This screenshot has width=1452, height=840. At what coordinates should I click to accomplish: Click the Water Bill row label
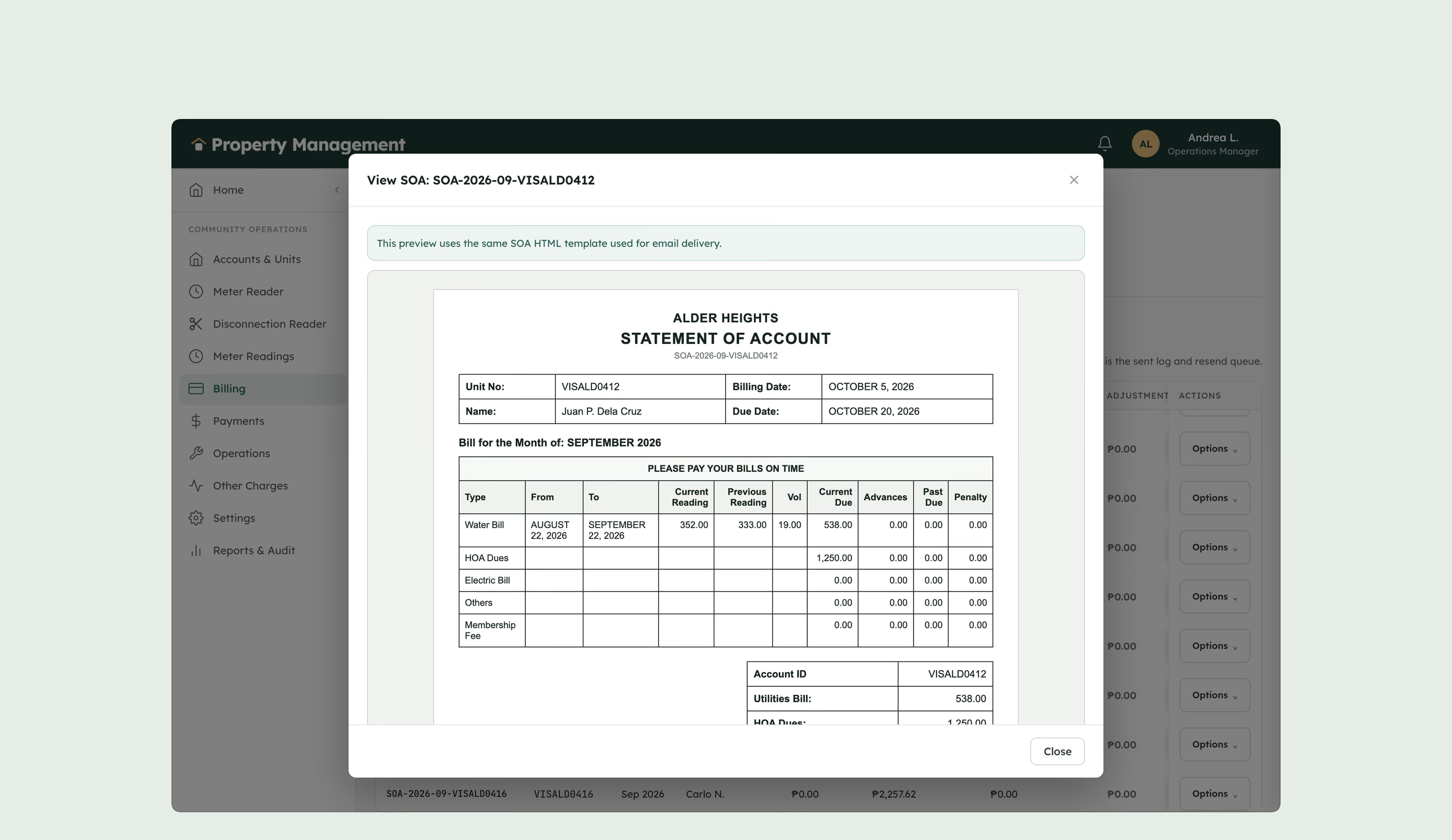click(x=484, y=524)
